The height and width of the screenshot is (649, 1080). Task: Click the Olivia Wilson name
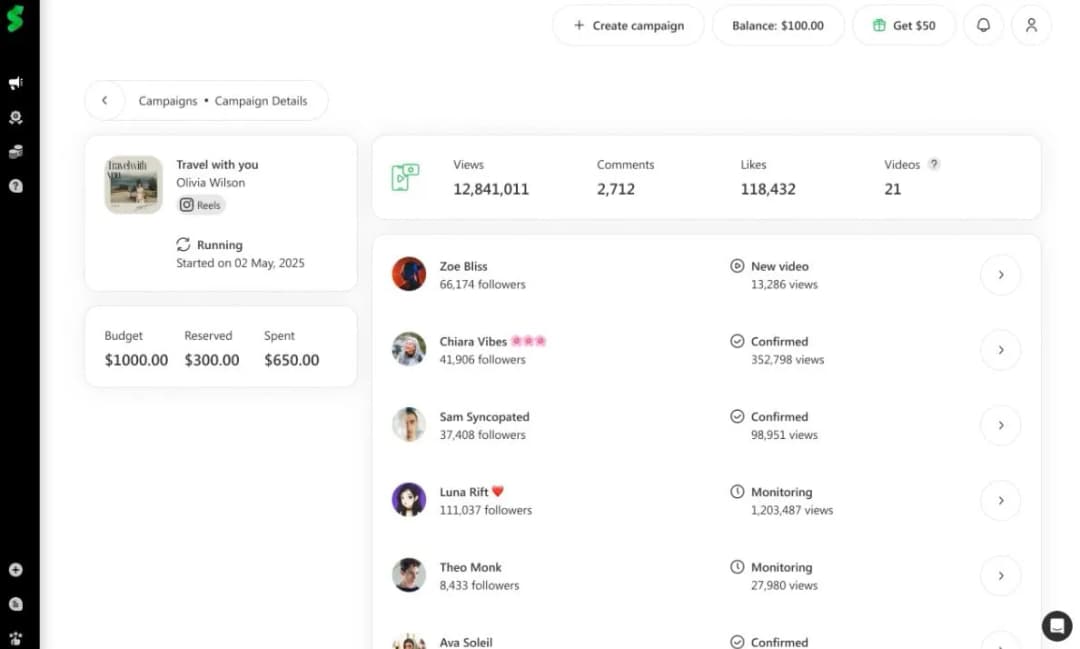pyautogui.click(x=210, y=183)
